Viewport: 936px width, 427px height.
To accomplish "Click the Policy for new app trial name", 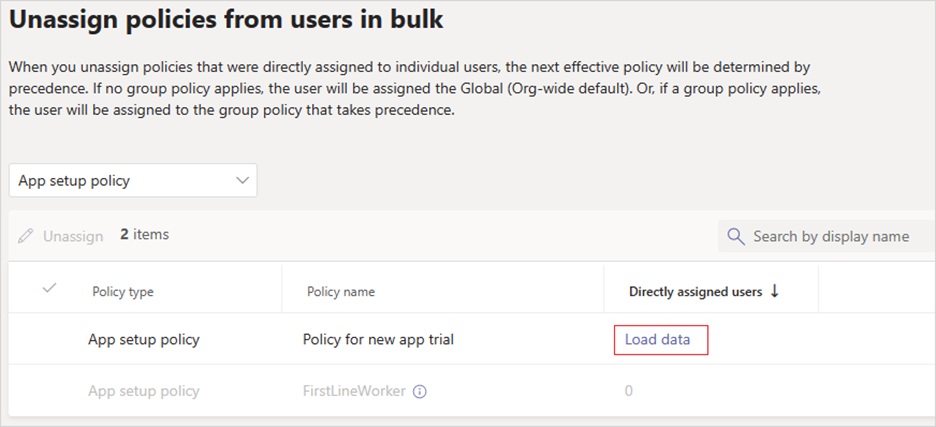I will click(378, 340).
